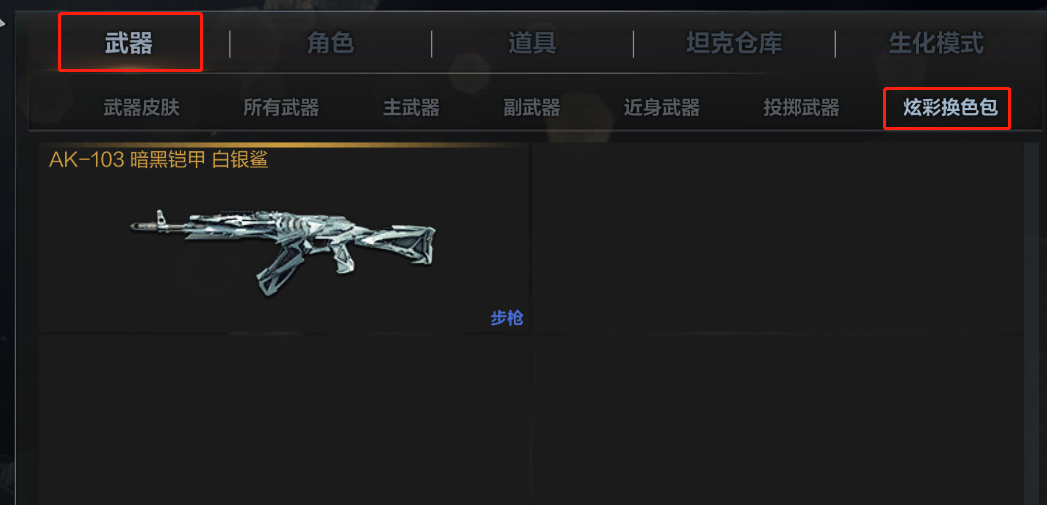The image size is (1047, 505).
Task: Choose the 近身武器 category
Action: point(662,108)
